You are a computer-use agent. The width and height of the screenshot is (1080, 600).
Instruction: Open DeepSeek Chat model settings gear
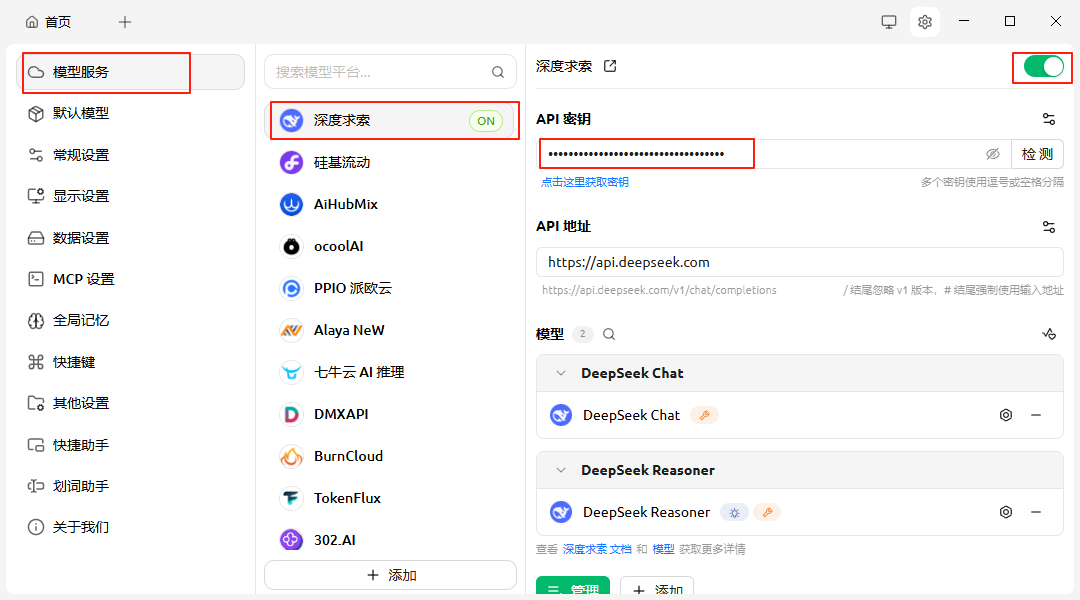(1006, 415)
